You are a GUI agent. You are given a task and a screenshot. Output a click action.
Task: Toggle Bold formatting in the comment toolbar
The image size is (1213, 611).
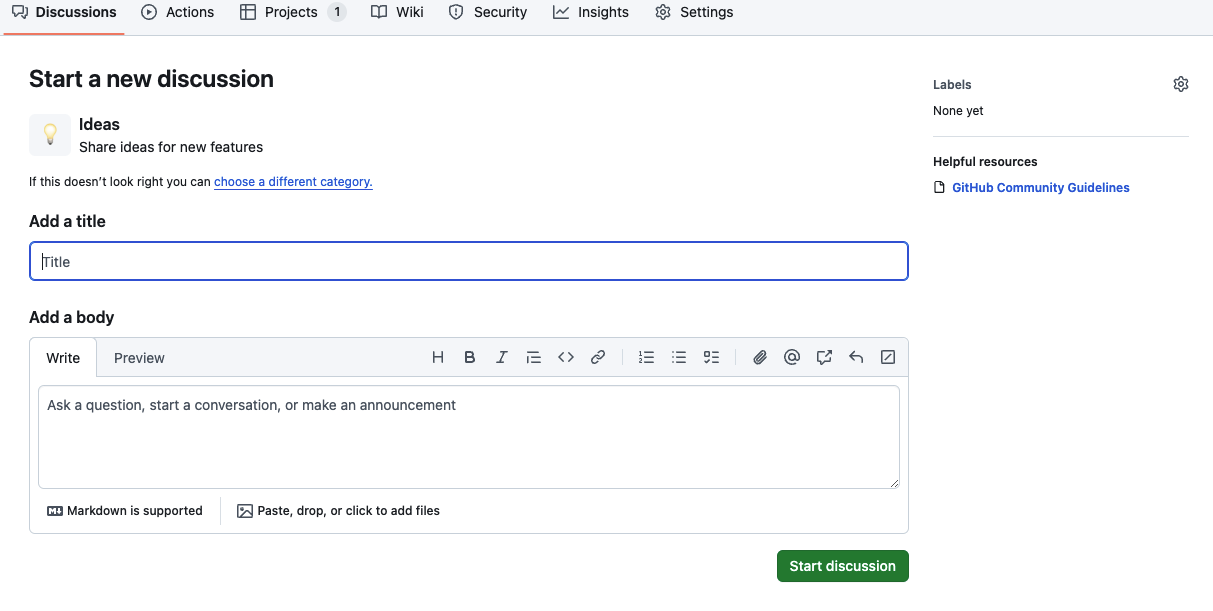coord(470,357)
